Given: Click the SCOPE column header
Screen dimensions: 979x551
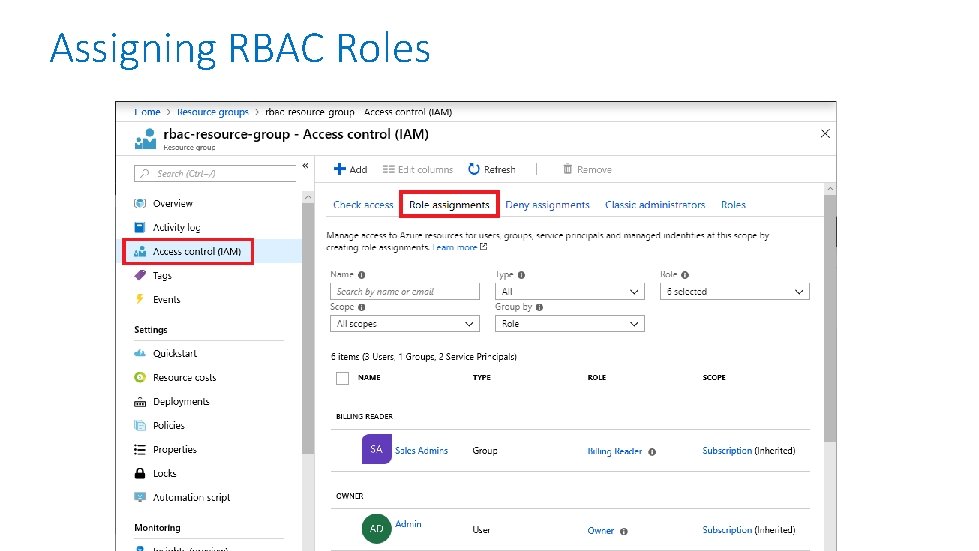Looking at the screenshot, I should click(x=714, y=378).
